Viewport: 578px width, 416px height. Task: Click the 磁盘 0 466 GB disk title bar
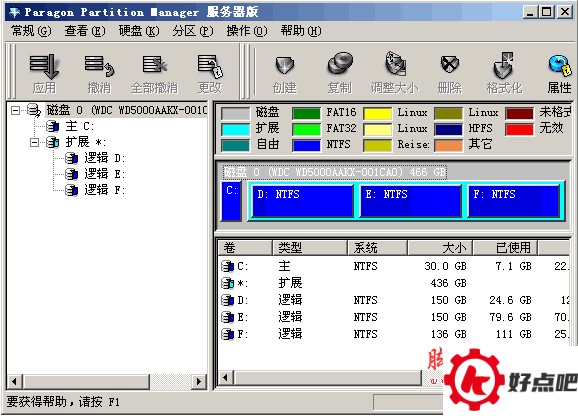tap(335, 172)
